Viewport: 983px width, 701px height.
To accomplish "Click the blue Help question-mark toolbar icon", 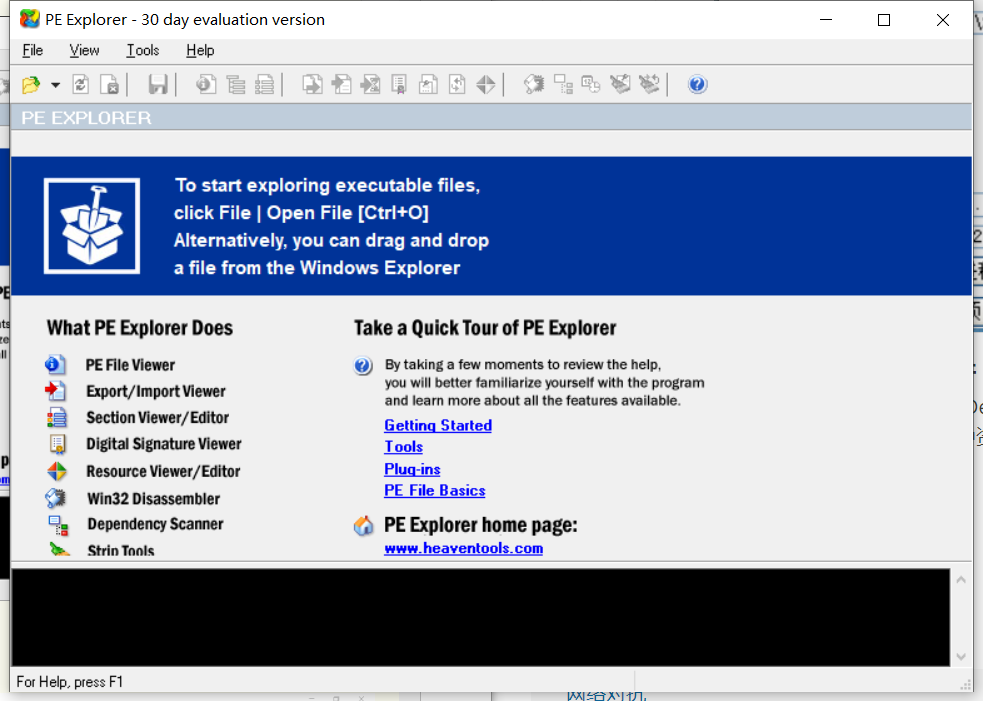I will [x=698, y=85].
